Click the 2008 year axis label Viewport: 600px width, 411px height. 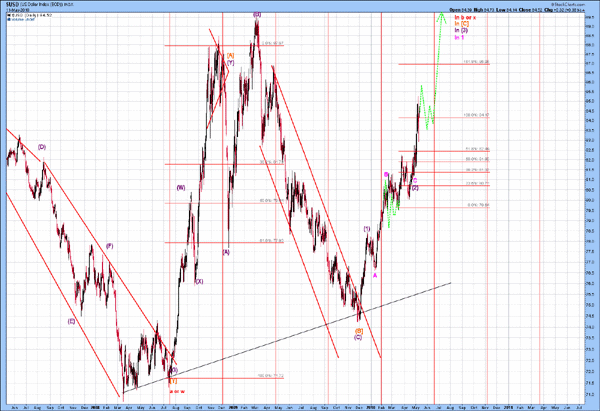(x=96, y=408)
